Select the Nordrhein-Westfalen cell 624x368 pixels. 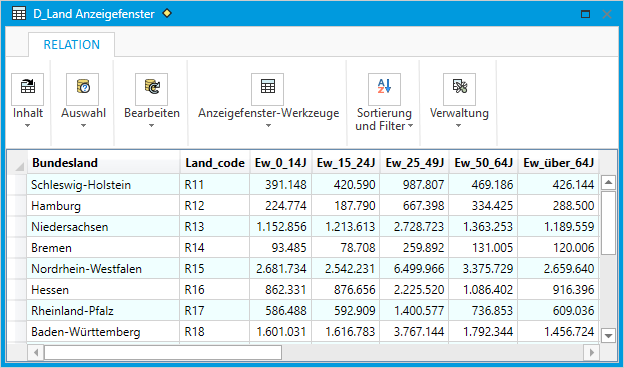(103, 269)
